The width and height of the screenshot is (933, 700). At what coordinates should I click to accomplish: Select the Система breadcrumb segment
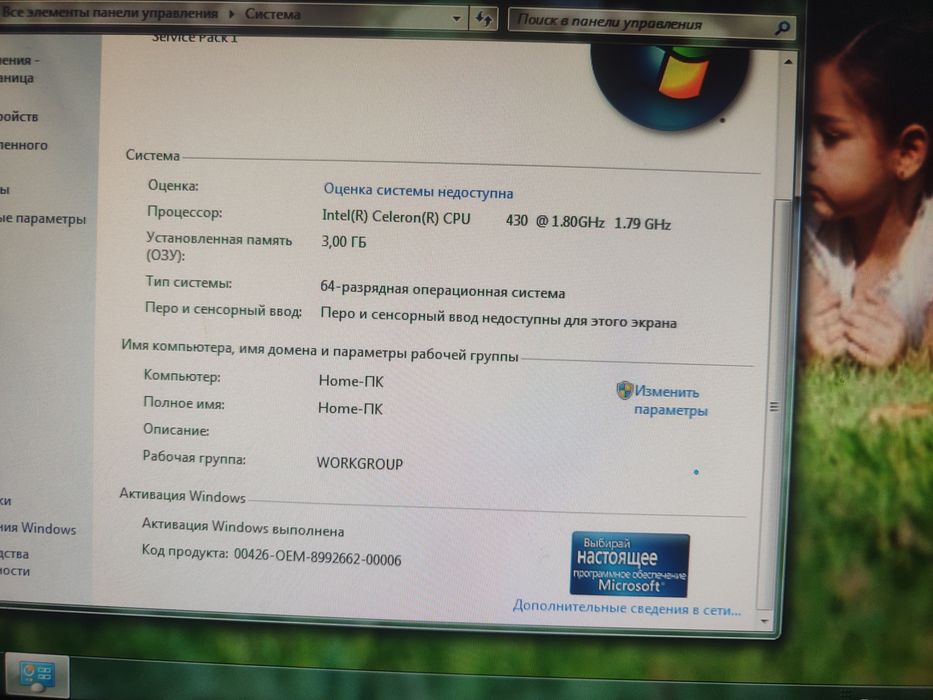(x=273, y=14)
